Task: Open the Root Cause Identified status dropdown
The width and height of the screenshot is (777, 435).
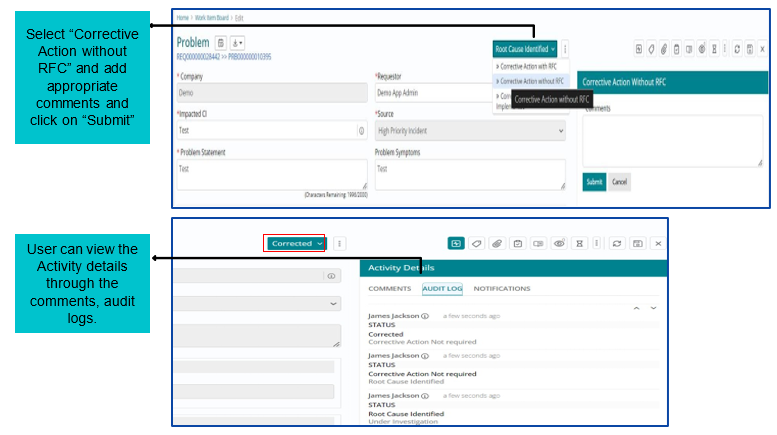Action: click(525, 49)
